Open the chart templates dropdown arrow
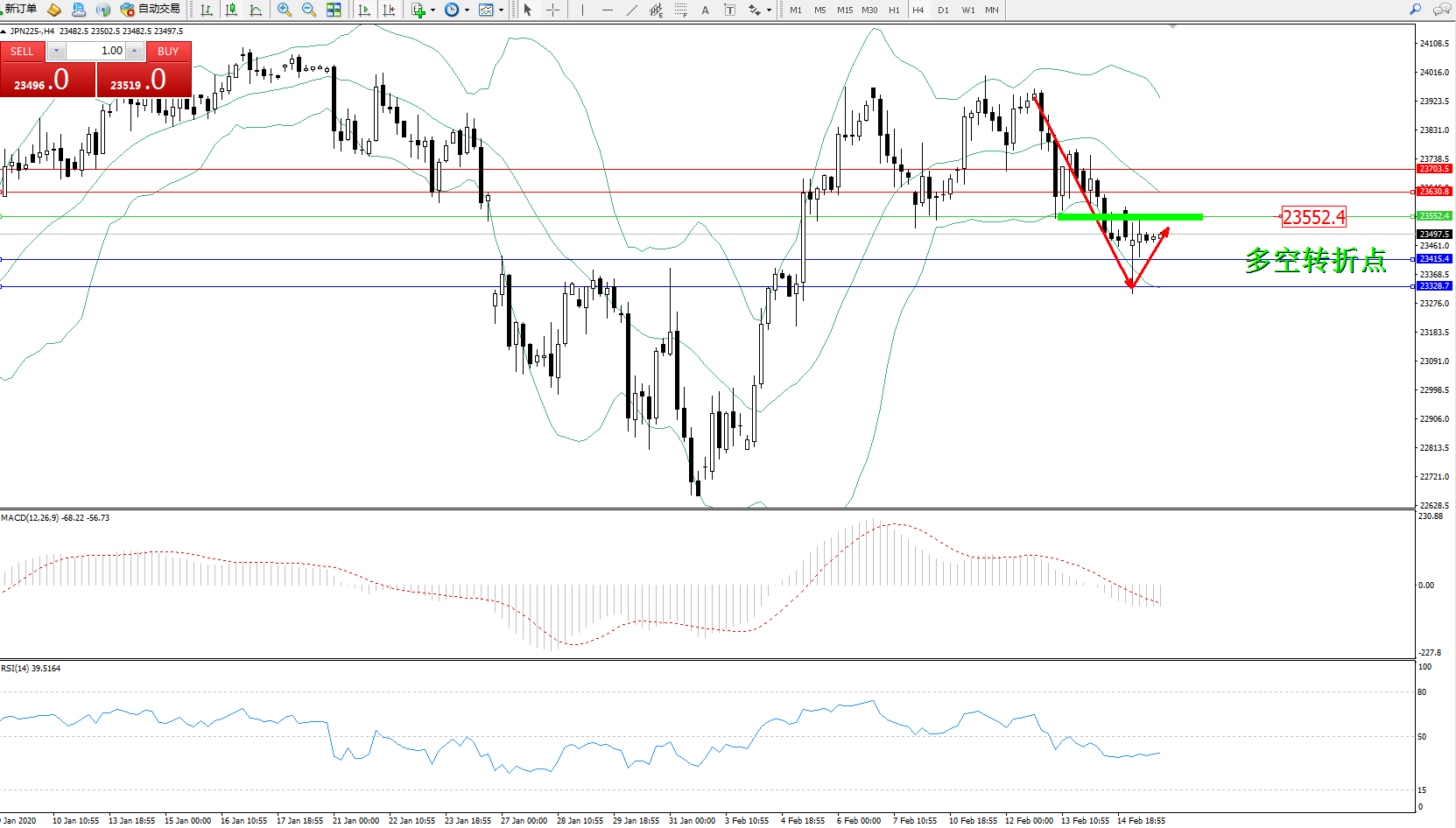Viewport: 1456px width, 828px height. tap(501, 11)
